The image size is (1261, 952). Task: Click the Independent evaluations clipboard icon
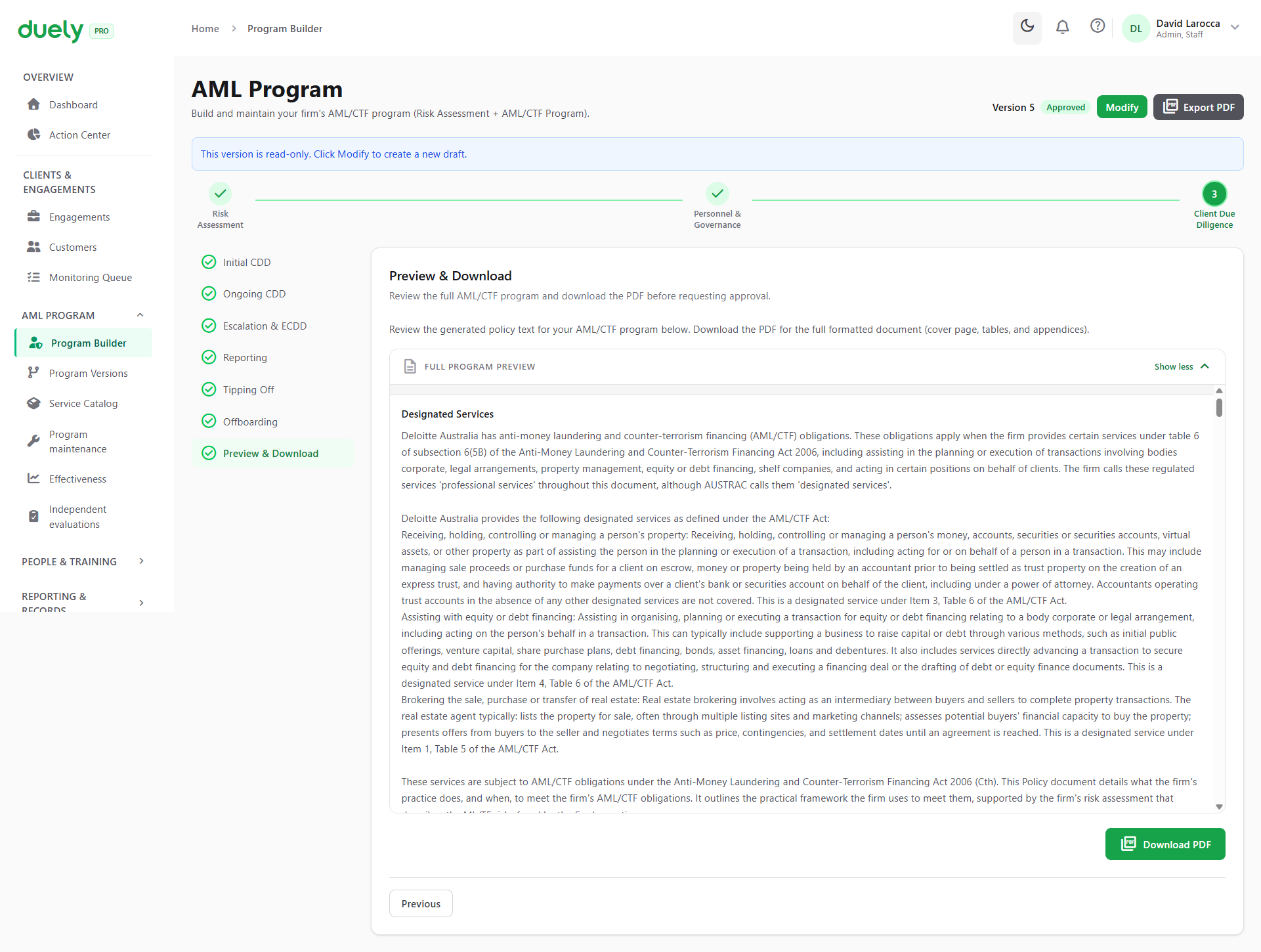[33, 517]
